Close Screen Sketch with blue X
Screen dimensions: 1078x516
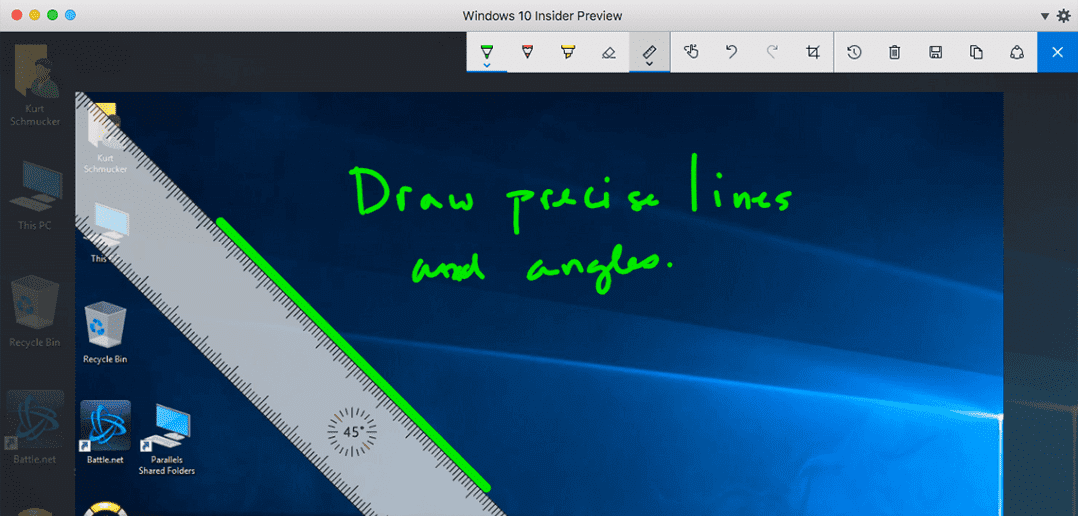[x=1058, y=52]
